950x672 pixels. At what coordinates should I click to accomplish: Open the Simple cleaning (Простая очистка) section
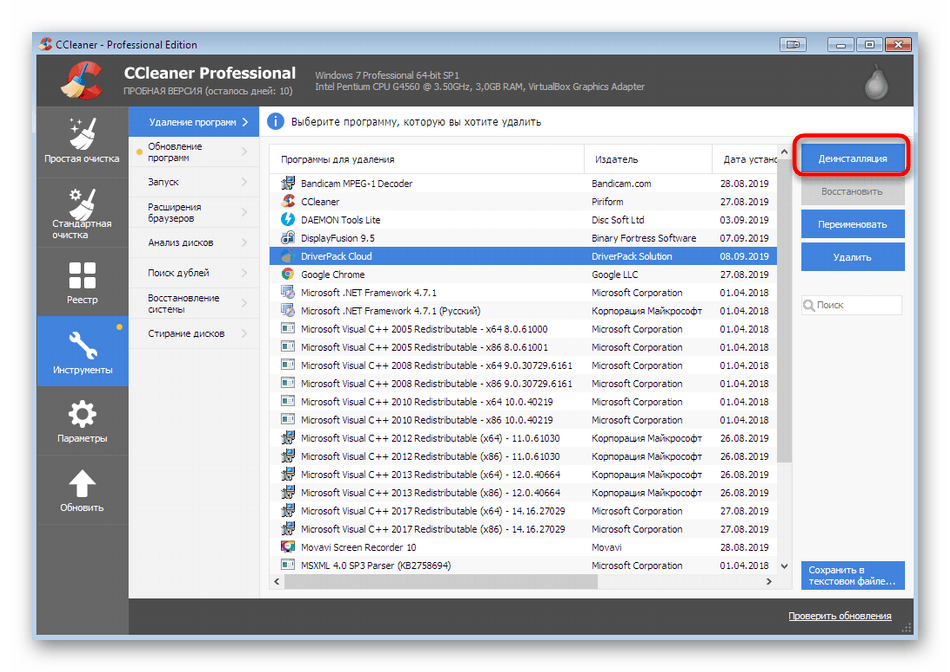click(82, 141)
